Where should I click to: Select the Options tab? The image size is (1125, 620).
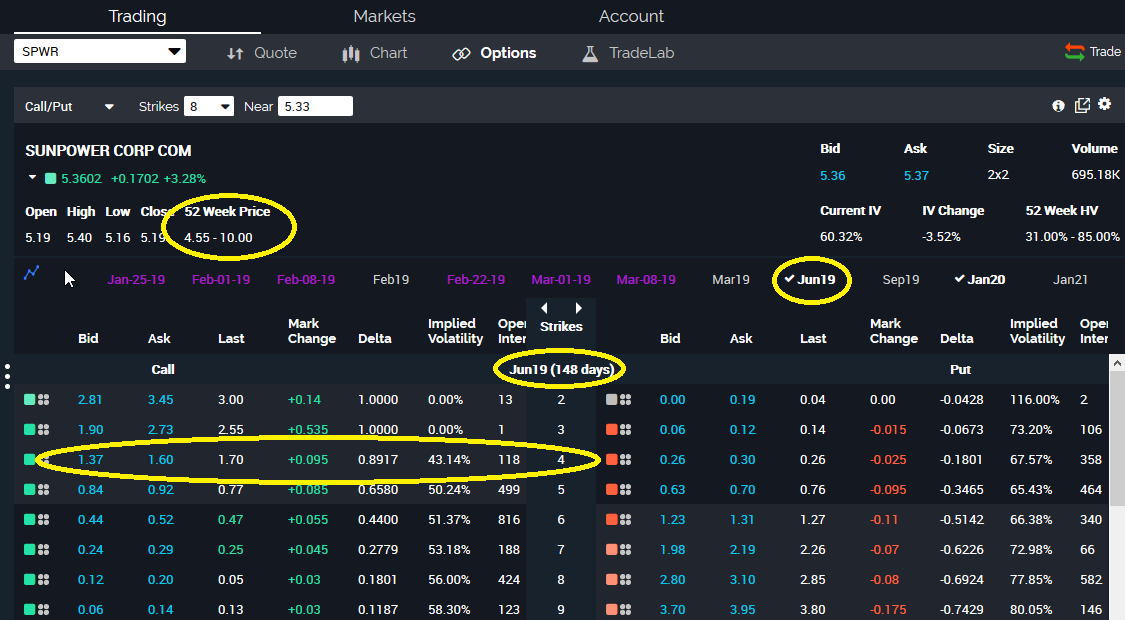coord(494,53)
